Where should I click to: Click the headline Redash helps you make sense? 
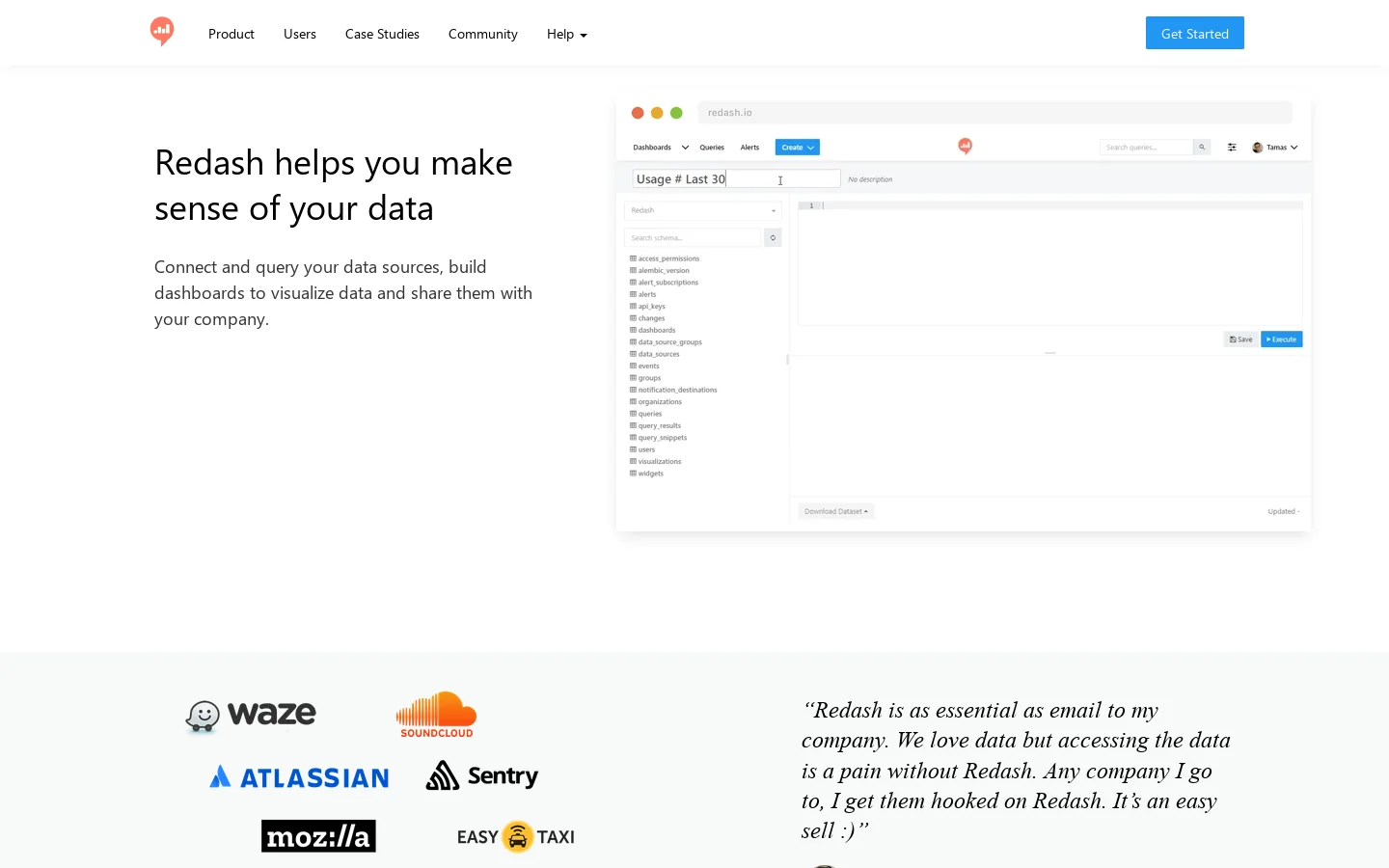pos(334,185)
